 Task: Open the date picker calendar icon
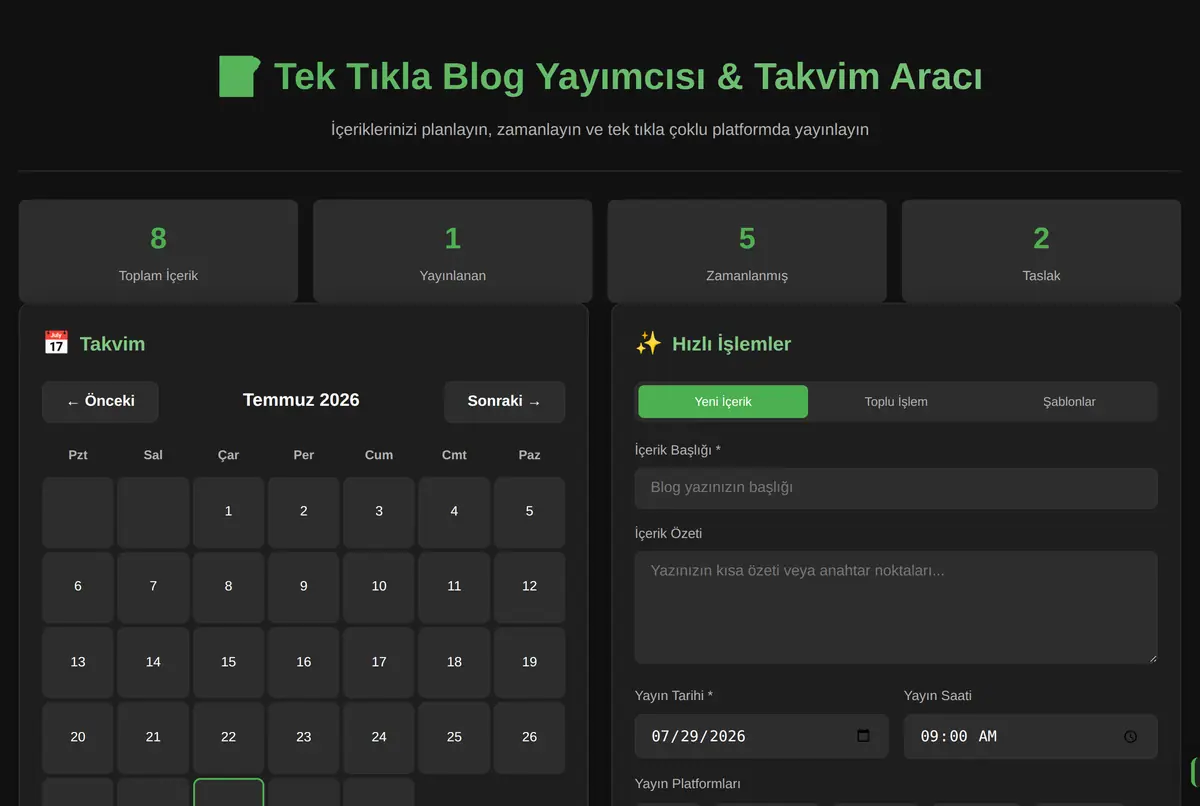pyautogui.click(x=864, y=736)
